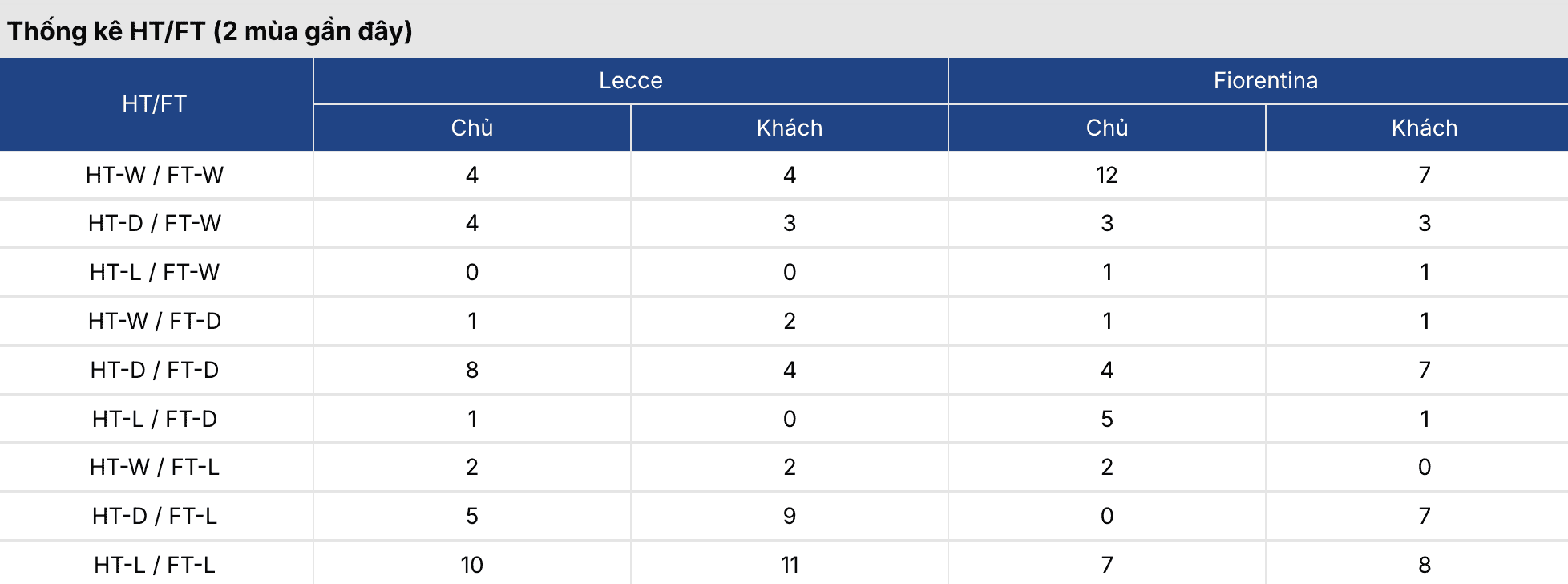
Task: Select the Chủ column under Fiorentina
Action: 1106,128
